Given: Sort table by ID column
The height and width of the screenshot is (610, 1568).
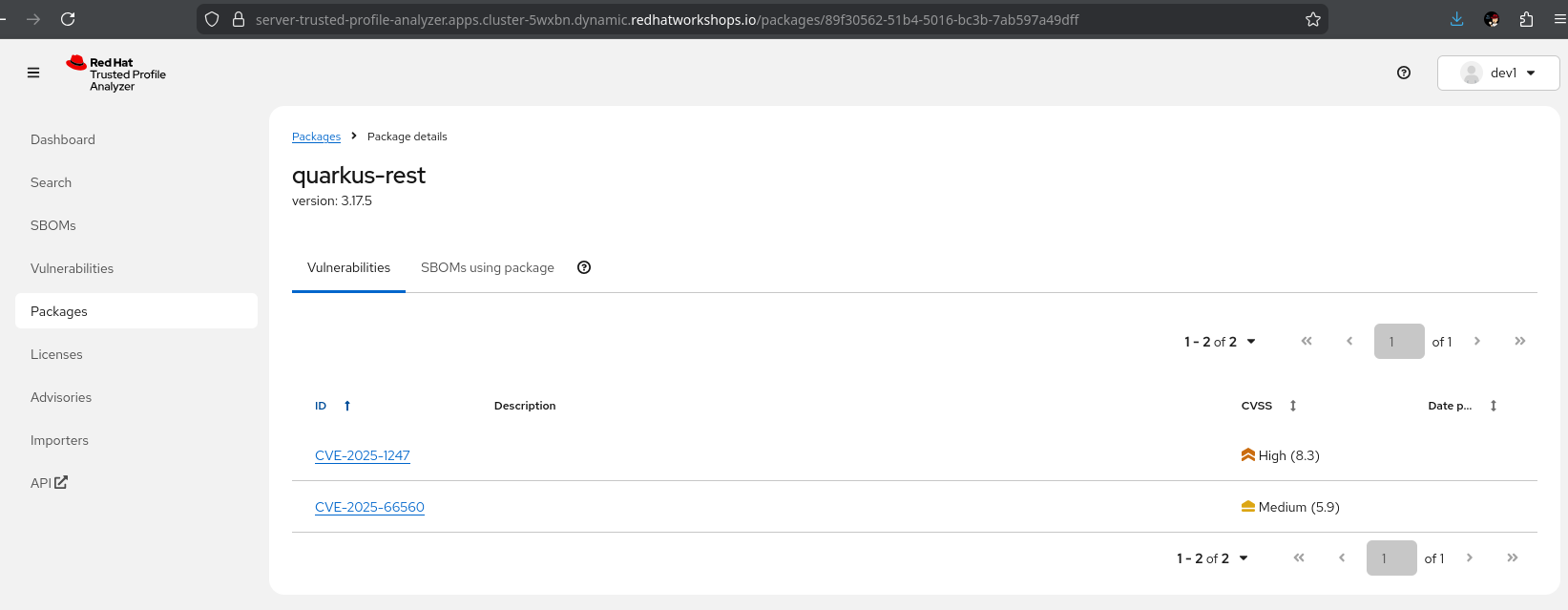Looking at the screenshot, I should coord(333,406).
